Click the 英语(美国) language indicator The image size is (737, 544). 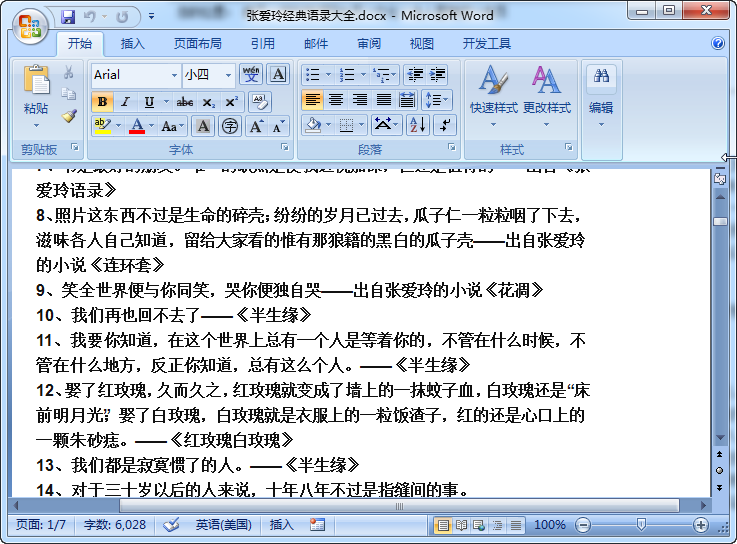[223, 525]
